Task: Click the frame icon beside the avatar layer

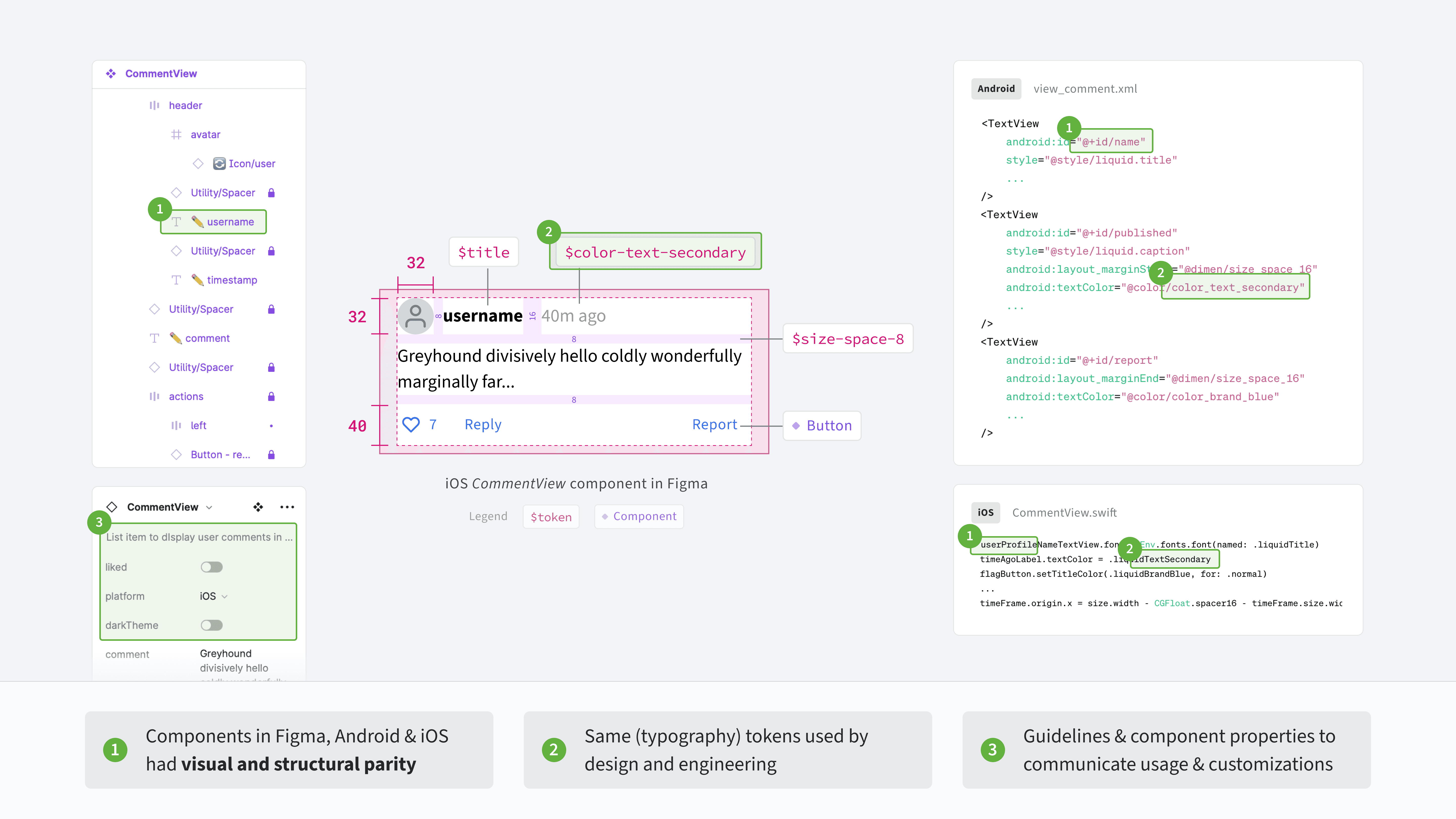Action: pyautogui.click(x=176, y=134)
